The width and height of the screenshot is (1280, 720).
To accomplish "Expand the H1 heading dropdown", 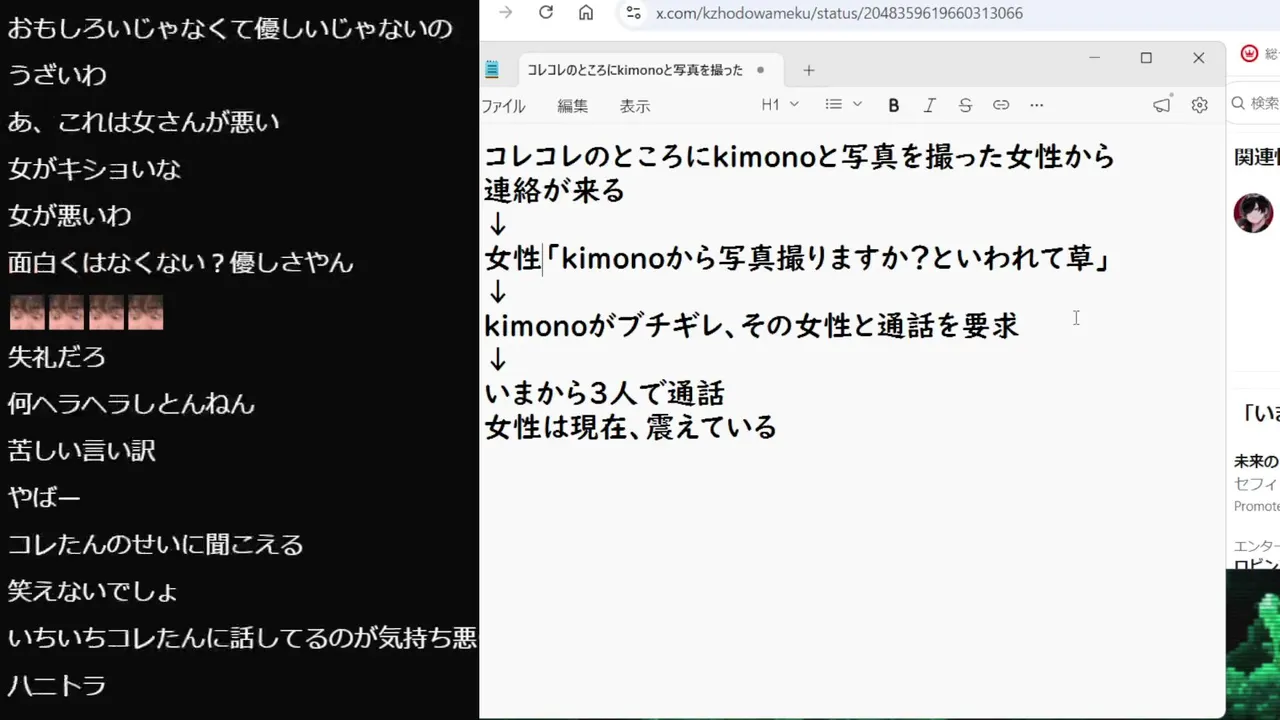I will (780, 105).
